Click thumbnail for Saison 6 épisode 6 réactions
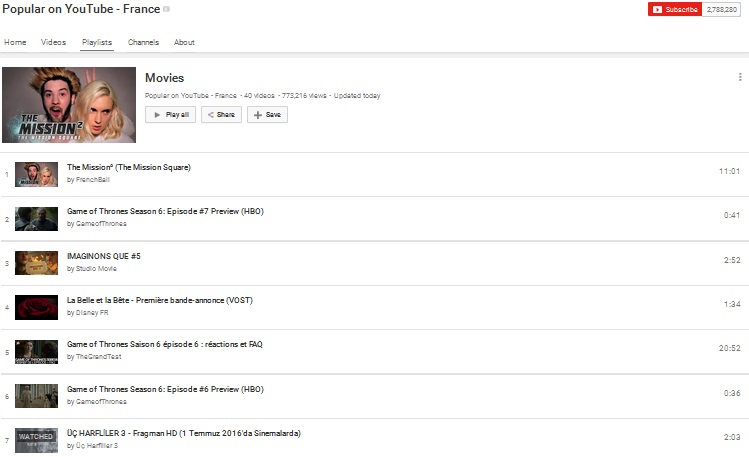The image size is (749, 457). (x=36, y=352)
